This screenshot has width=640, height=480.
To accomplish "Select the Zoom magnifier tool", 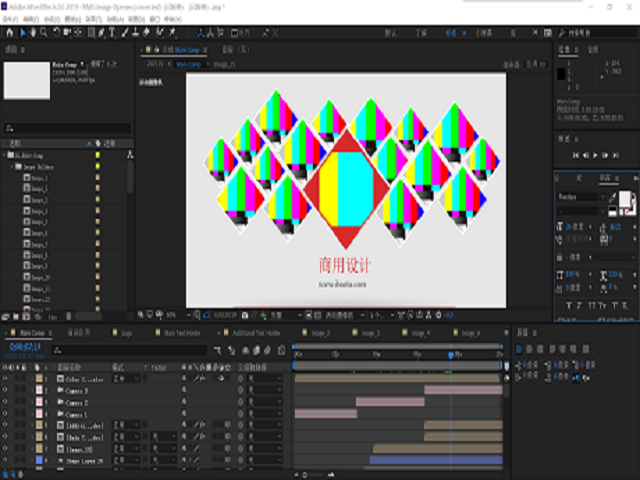I will [x=44, y=33].
